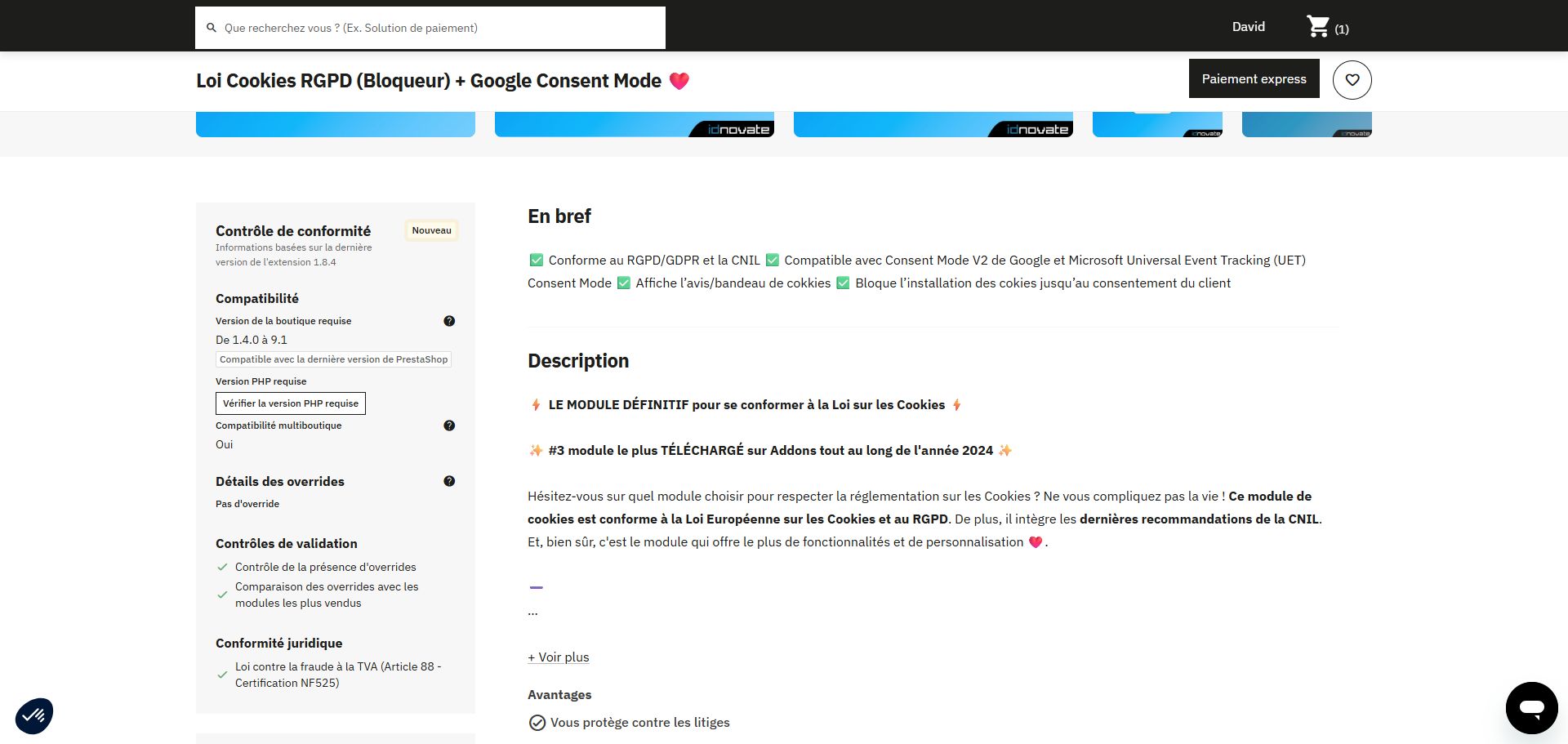Open the shopping cart icon
The height and width of the screenshot is (744, 1568).
pos(1318,27)
